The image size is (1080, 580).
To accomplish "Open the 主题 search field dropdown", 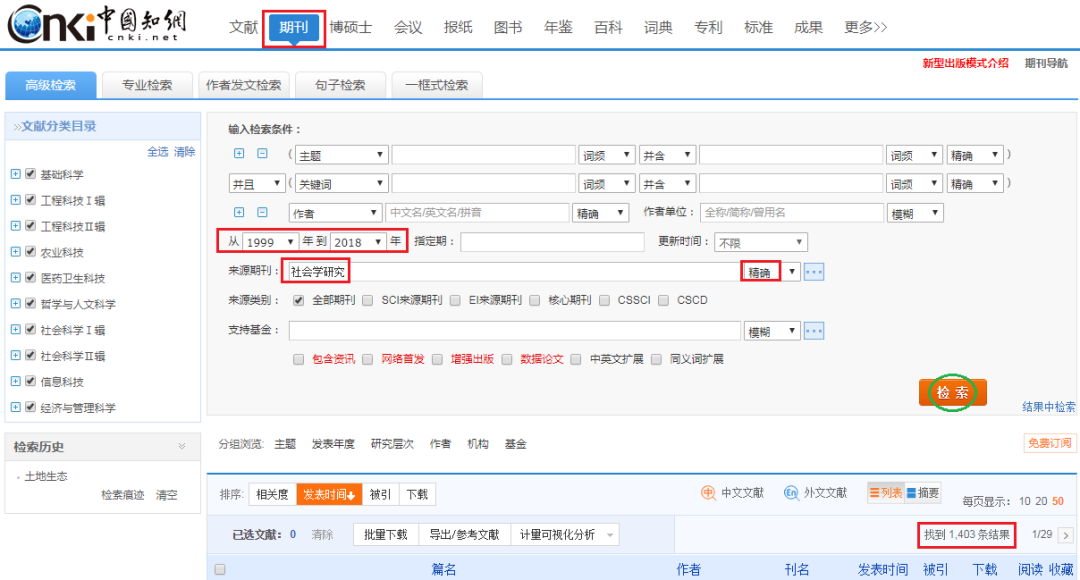I will [341, 154].
